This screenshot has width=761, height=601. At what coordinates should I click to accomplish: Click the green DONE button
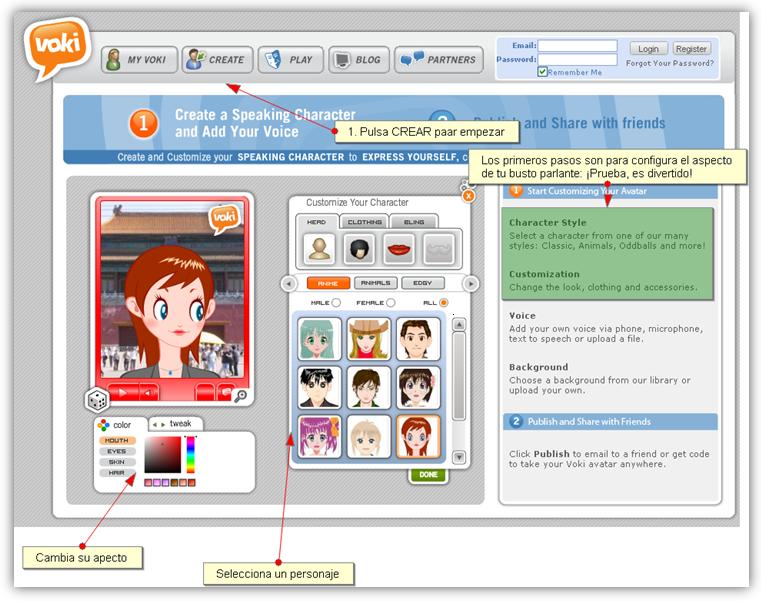(x=428, y=474)
